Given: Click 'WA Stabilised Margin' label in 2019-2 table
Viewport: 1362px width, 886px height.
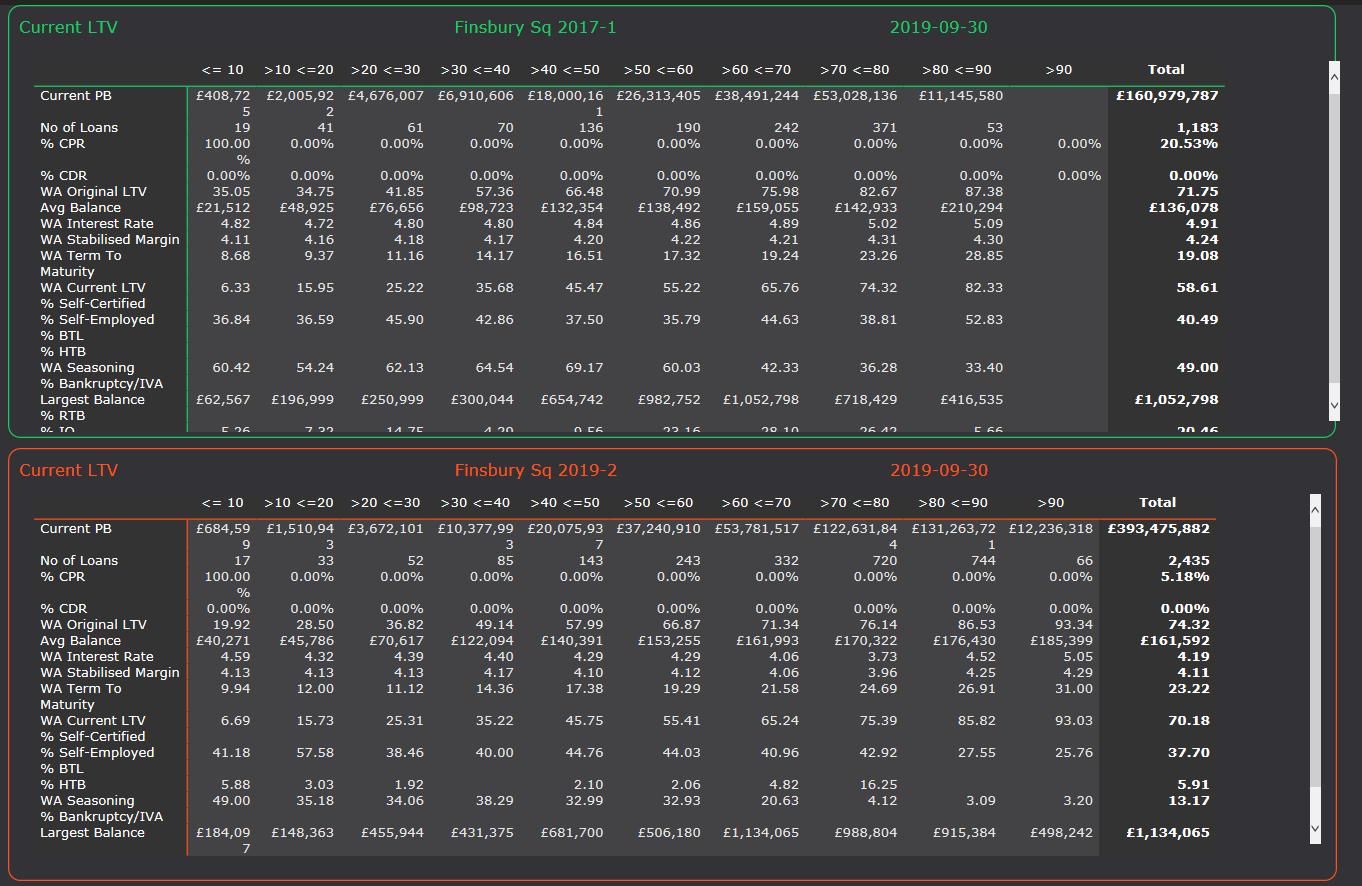Looking at the screenshot, I should coord(110,673).
